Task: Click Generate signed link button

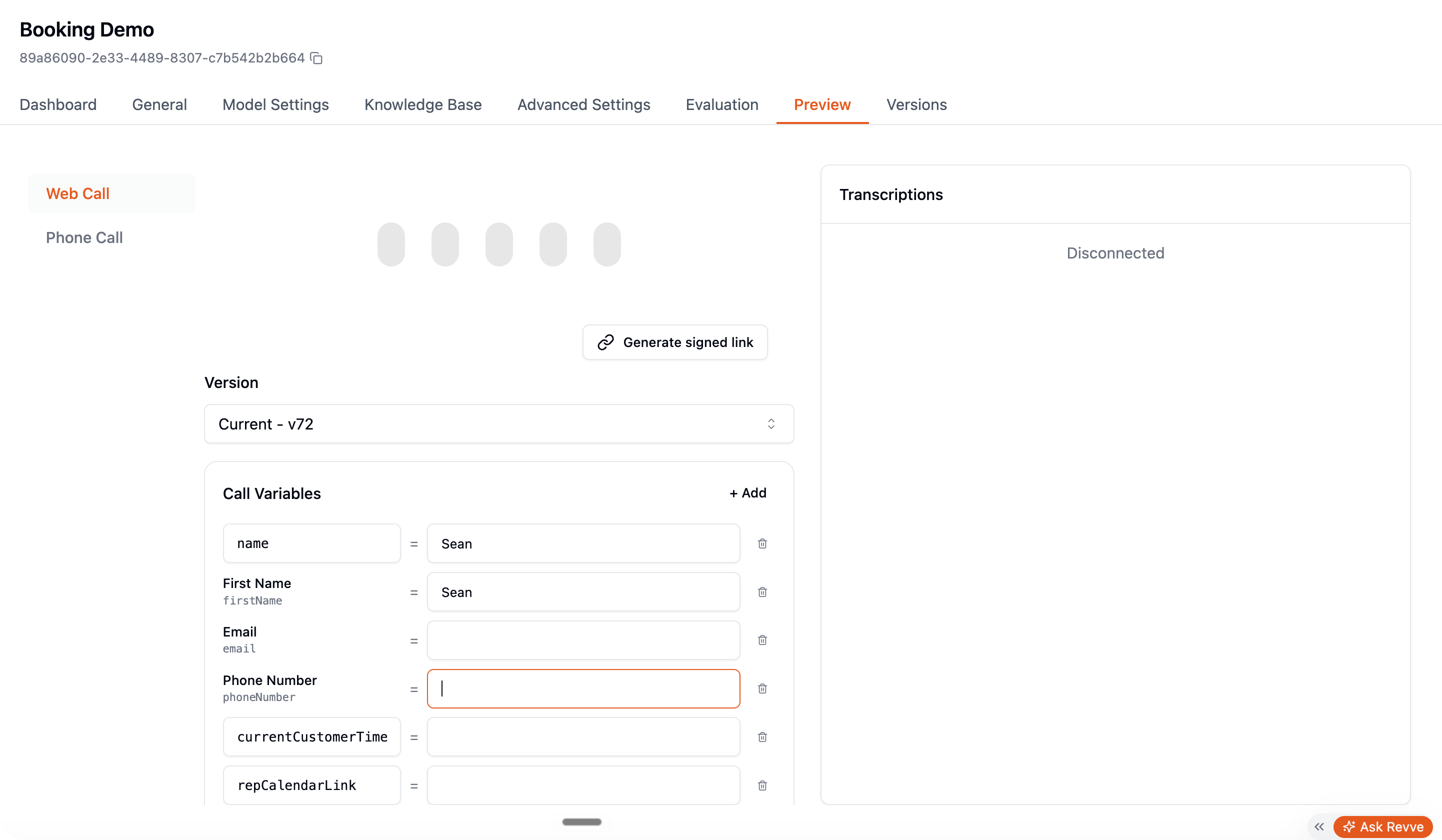Action: pyautogui.click(x=674, y=342)
